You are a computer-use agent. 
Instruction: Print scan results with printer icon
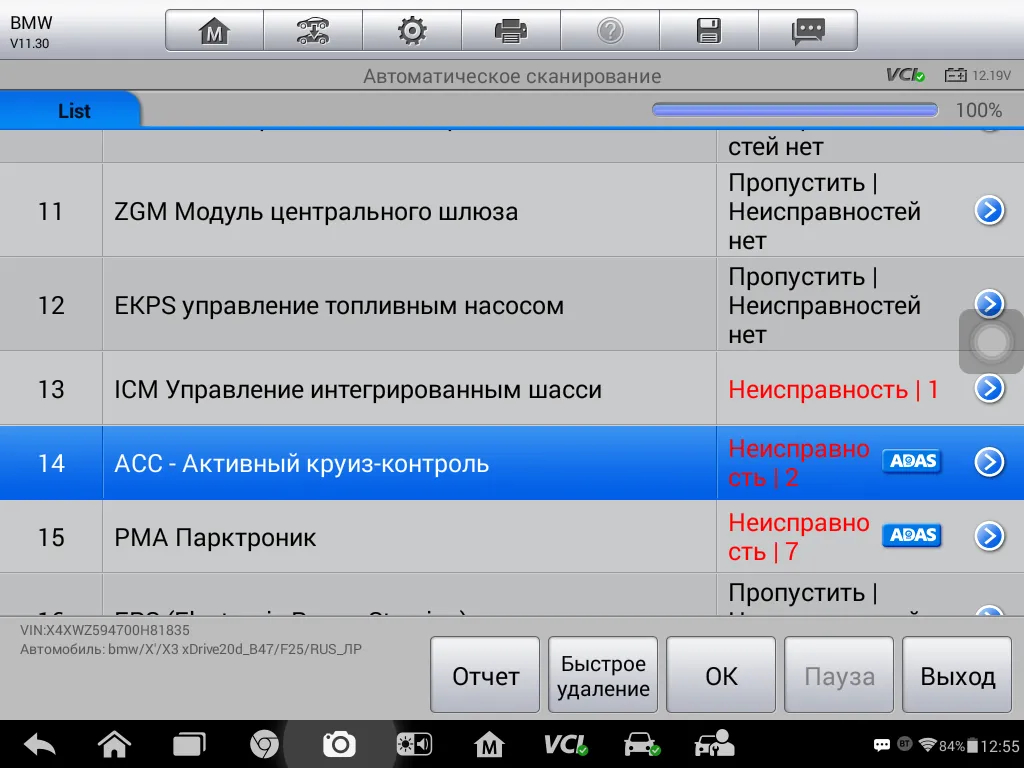click(511, 31)
